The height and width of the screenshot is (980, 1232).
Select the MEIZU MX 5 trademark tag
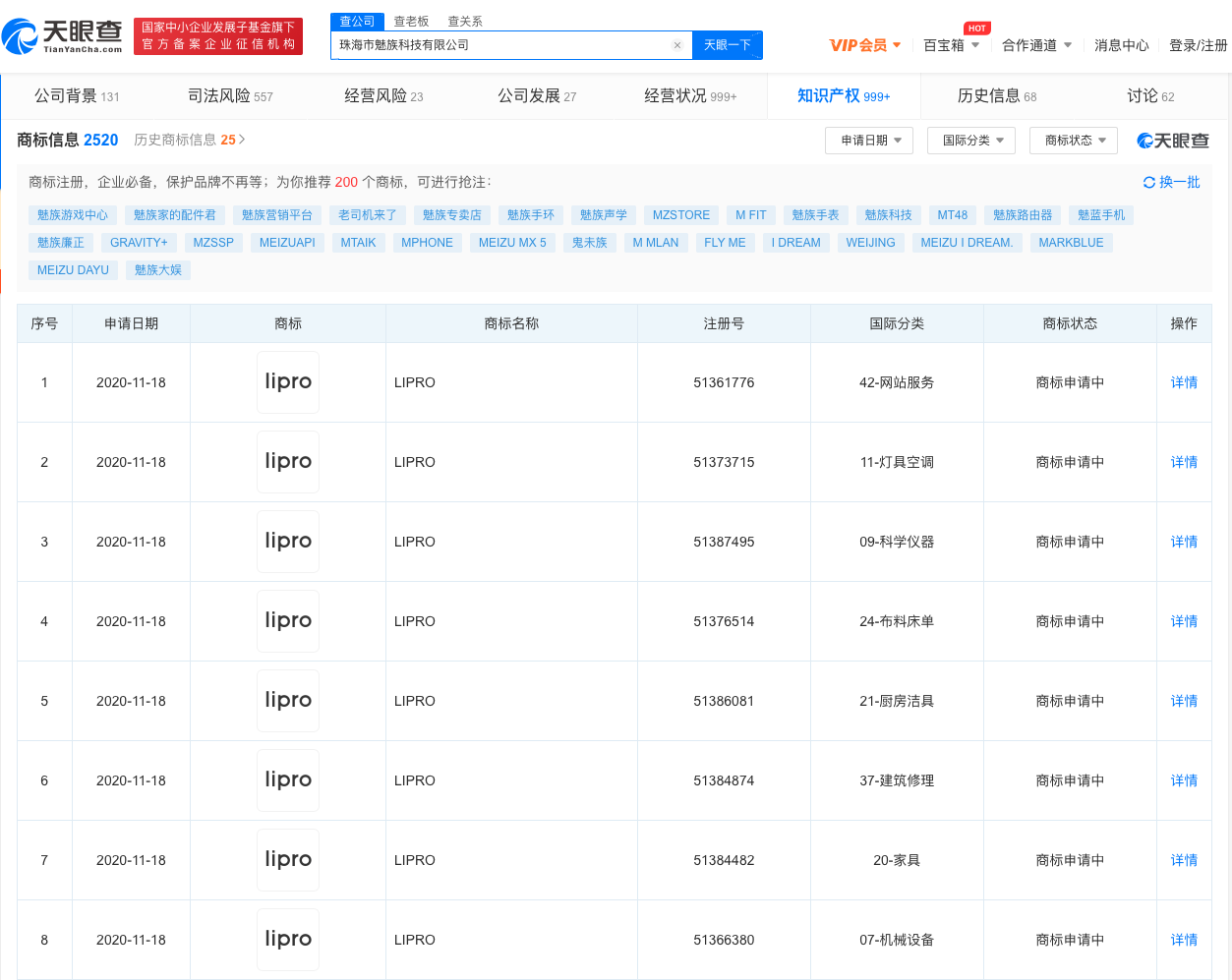tap(512, 242)
